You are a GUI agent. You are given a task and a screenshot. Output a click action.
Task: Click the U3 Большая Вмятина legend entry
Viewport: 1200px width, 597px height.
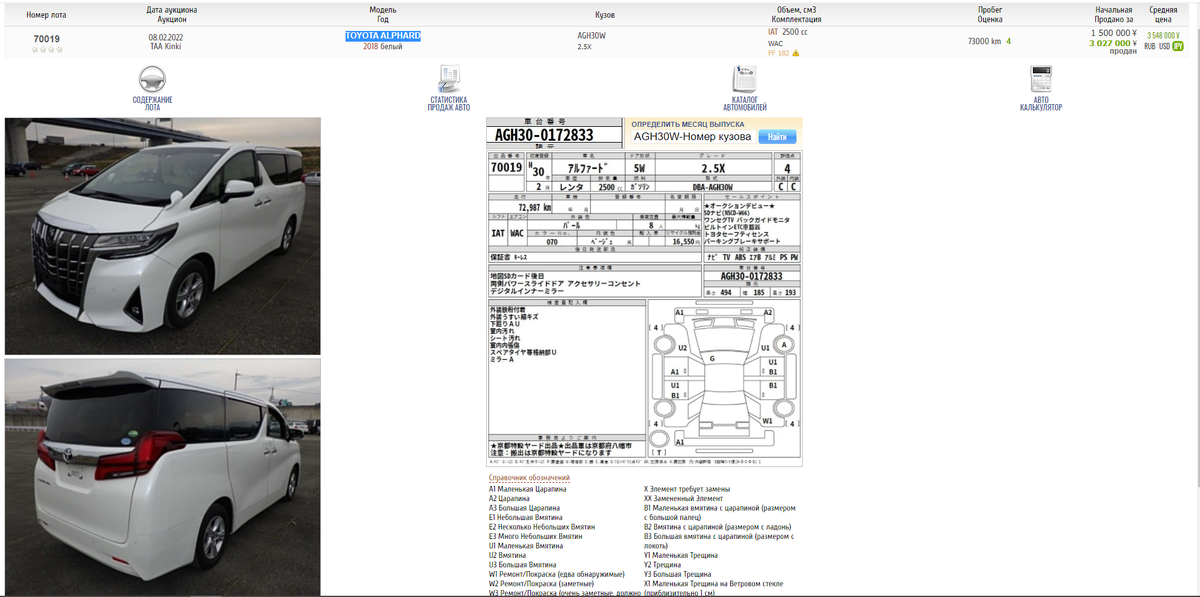(x=523, y=564)
